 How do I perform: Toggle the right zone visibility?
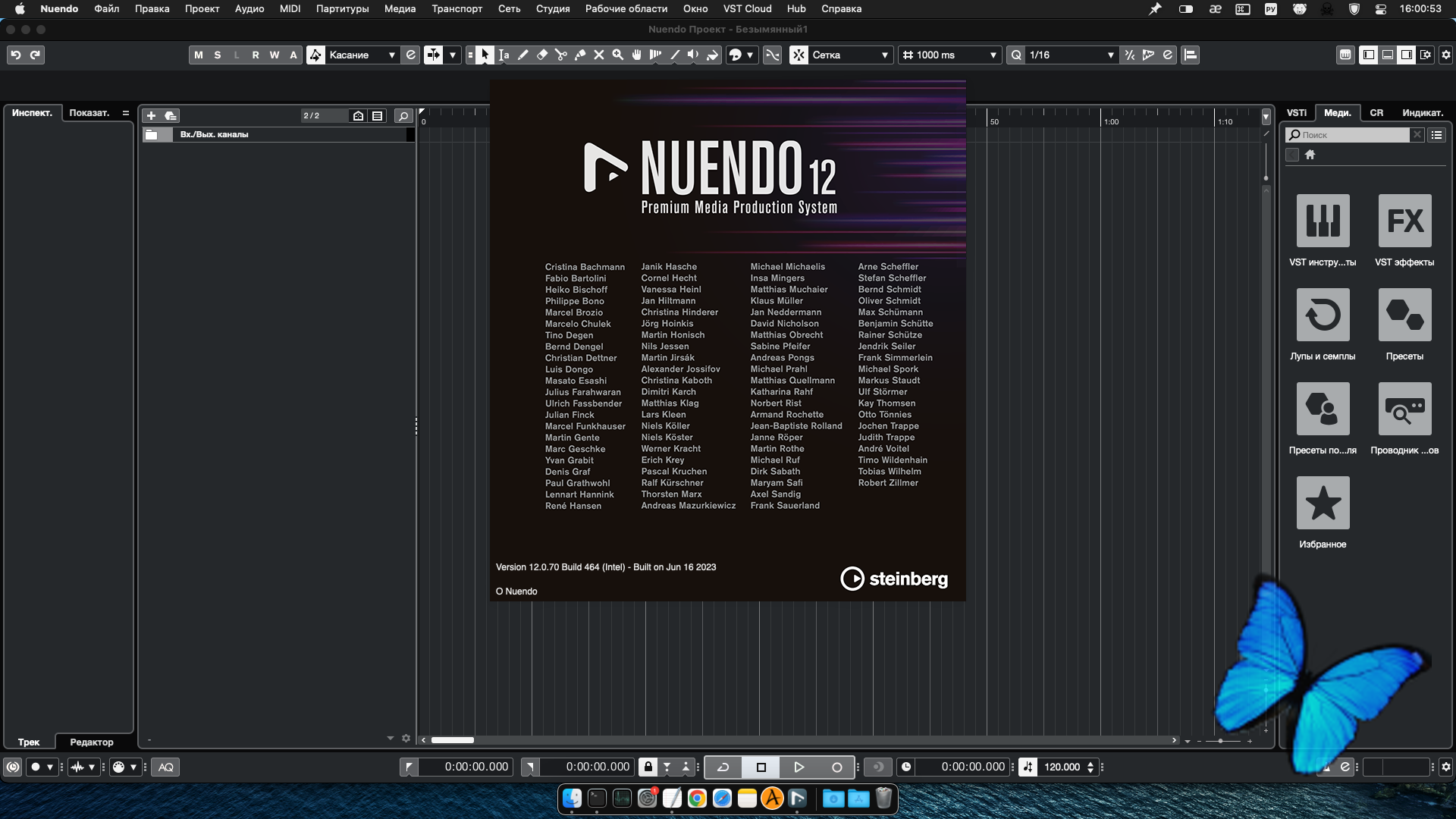[1406, 55]
